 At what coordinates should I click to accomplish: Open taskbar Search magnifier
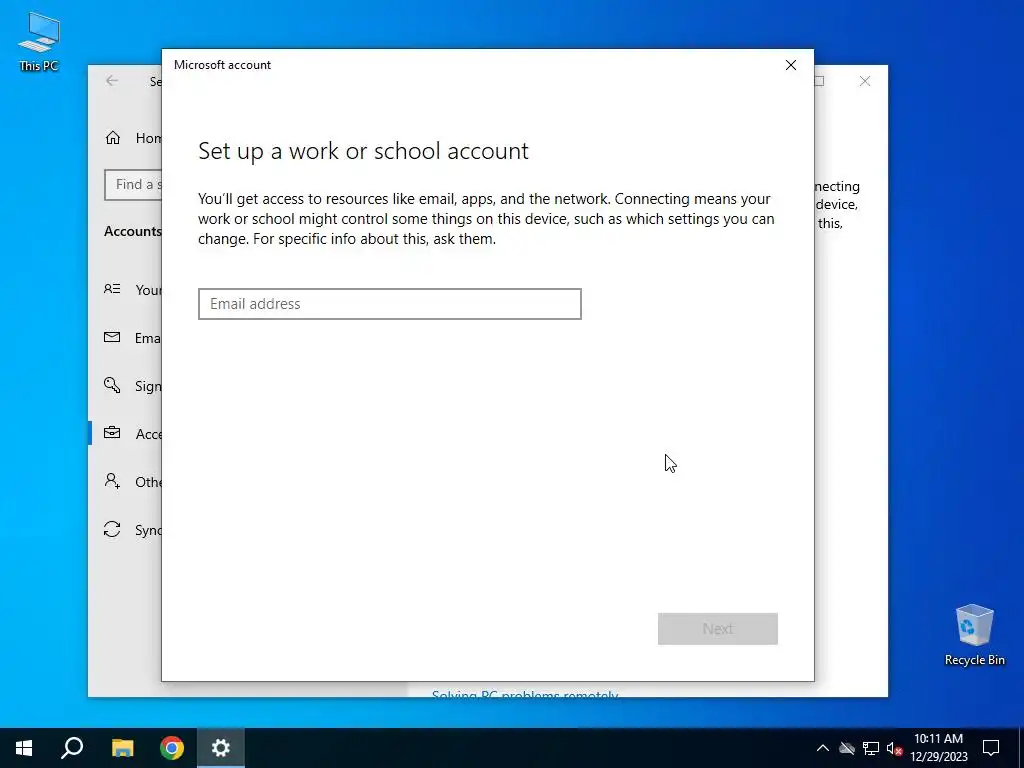pyautogui.click(x=72, y=748)
